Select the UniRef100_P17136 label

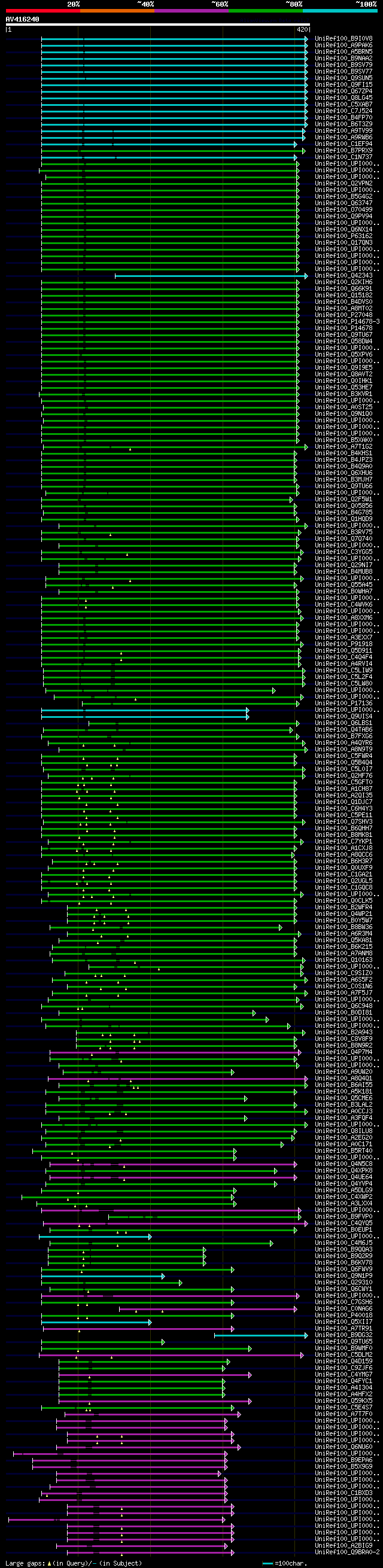coord(344,704)
